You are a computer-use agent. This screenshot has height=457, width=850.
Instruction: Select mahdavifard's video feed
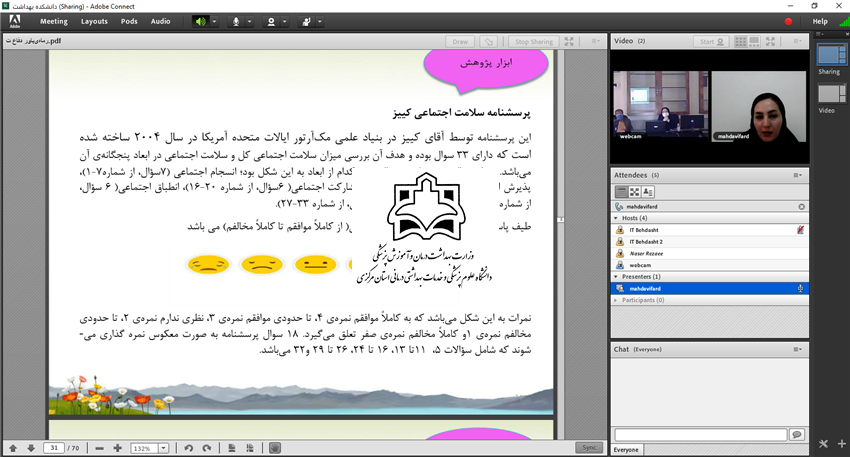[759, 106]
